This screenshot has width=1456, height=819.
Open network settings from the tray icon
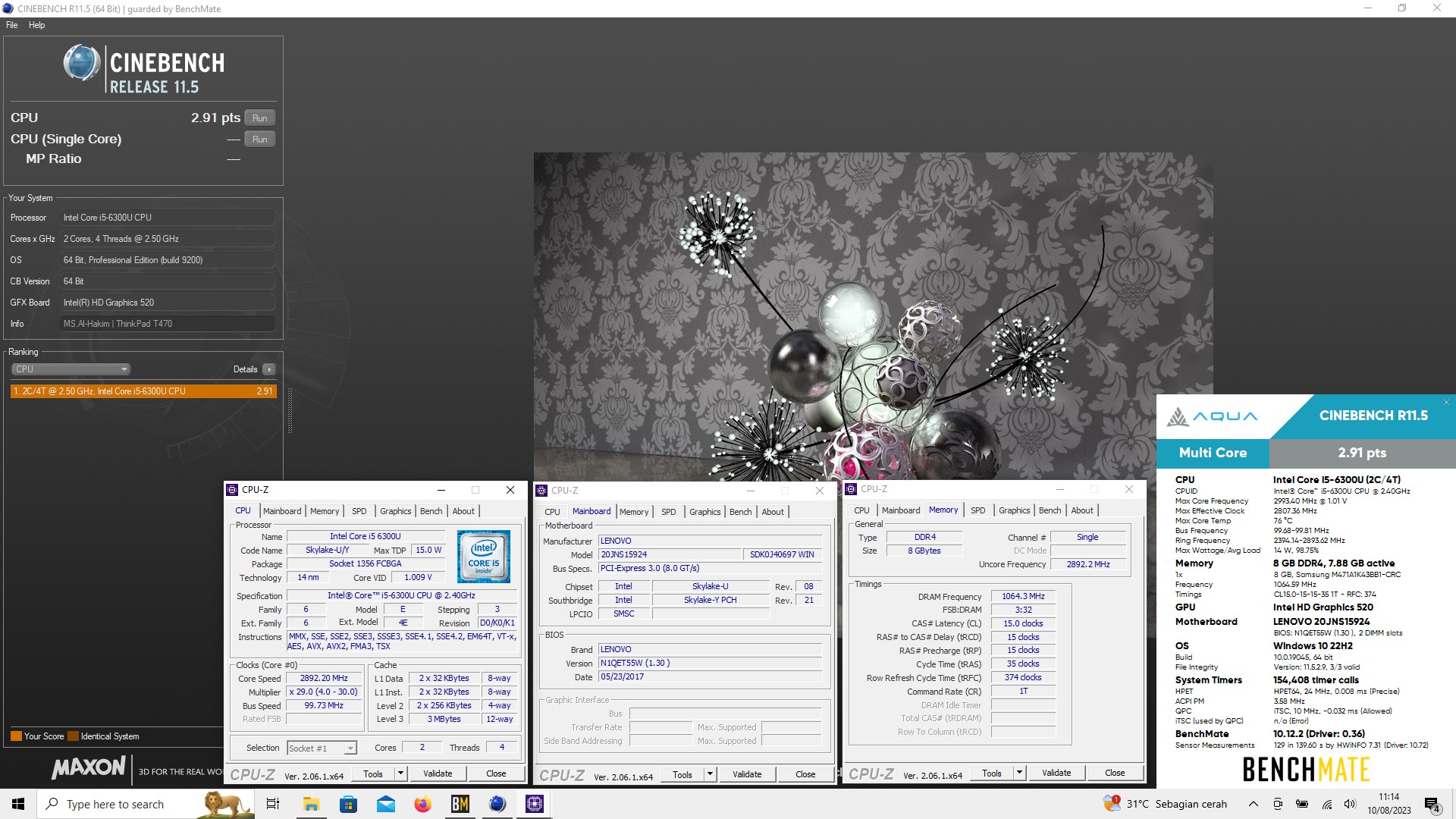(x=1326, y=804)
